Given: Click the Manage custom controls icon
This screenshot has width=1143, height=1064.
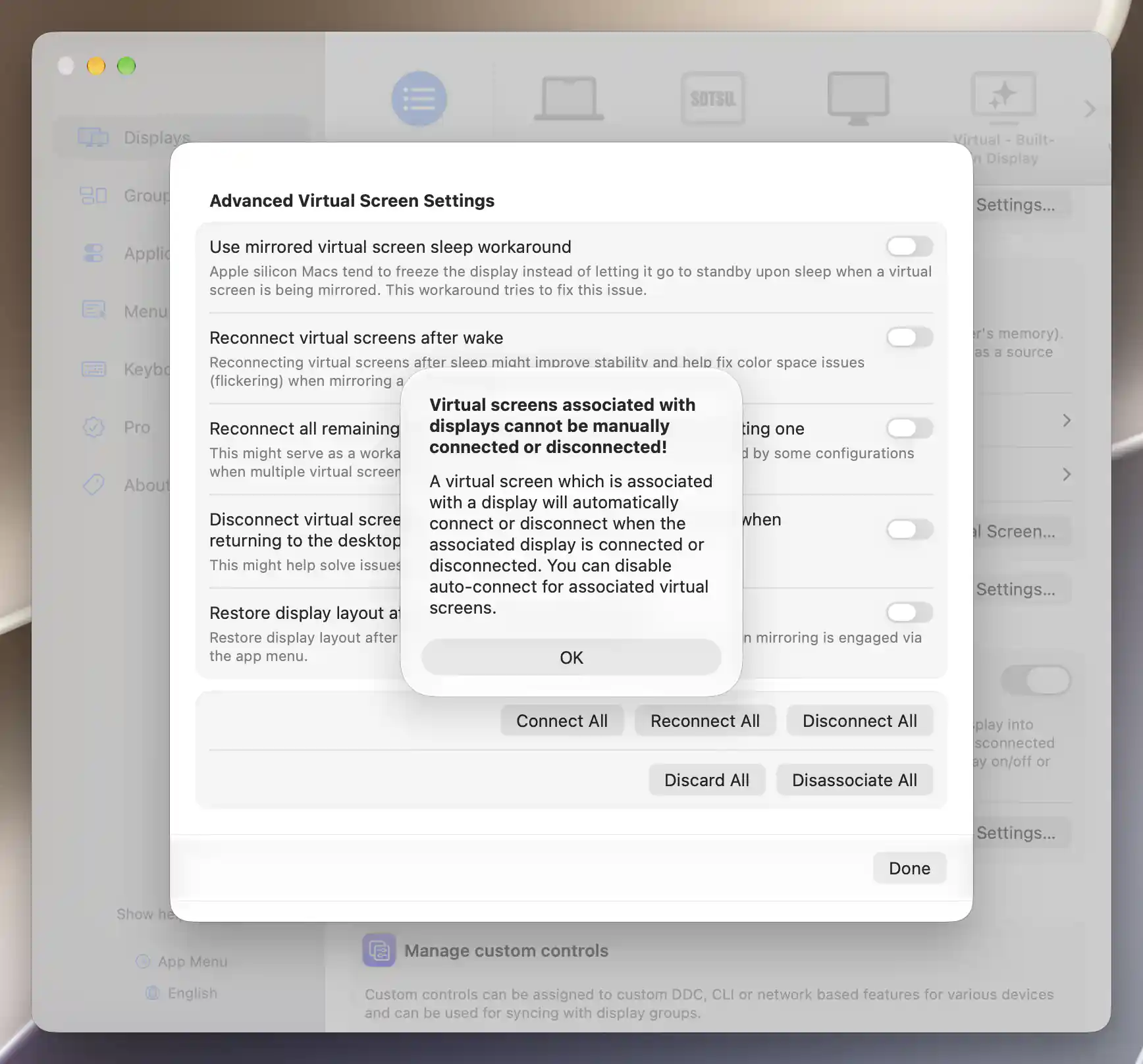Looking at the screenshot, I should [379, 950].
